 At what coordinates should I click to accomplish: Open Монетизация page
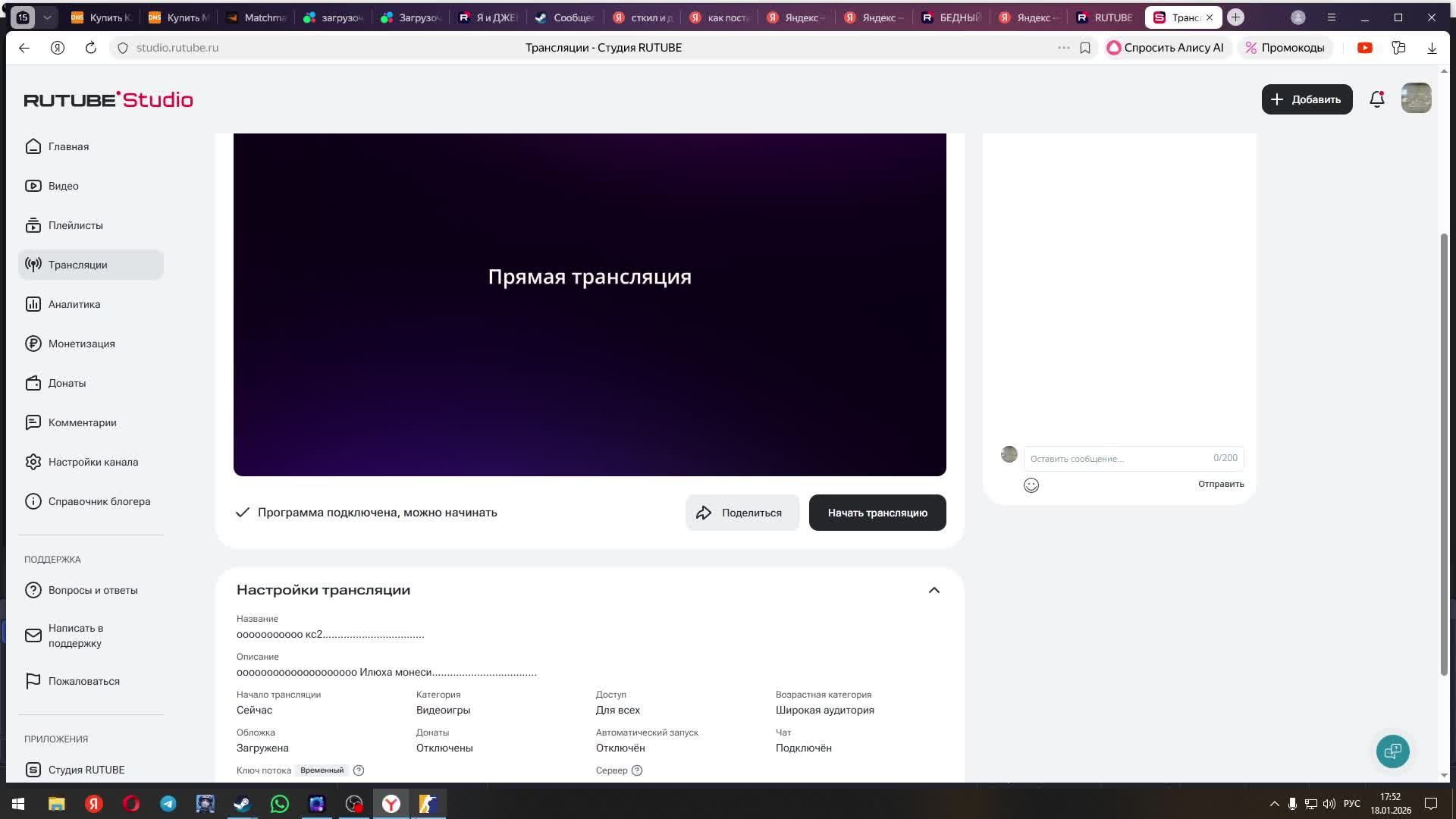coord(91,344)
